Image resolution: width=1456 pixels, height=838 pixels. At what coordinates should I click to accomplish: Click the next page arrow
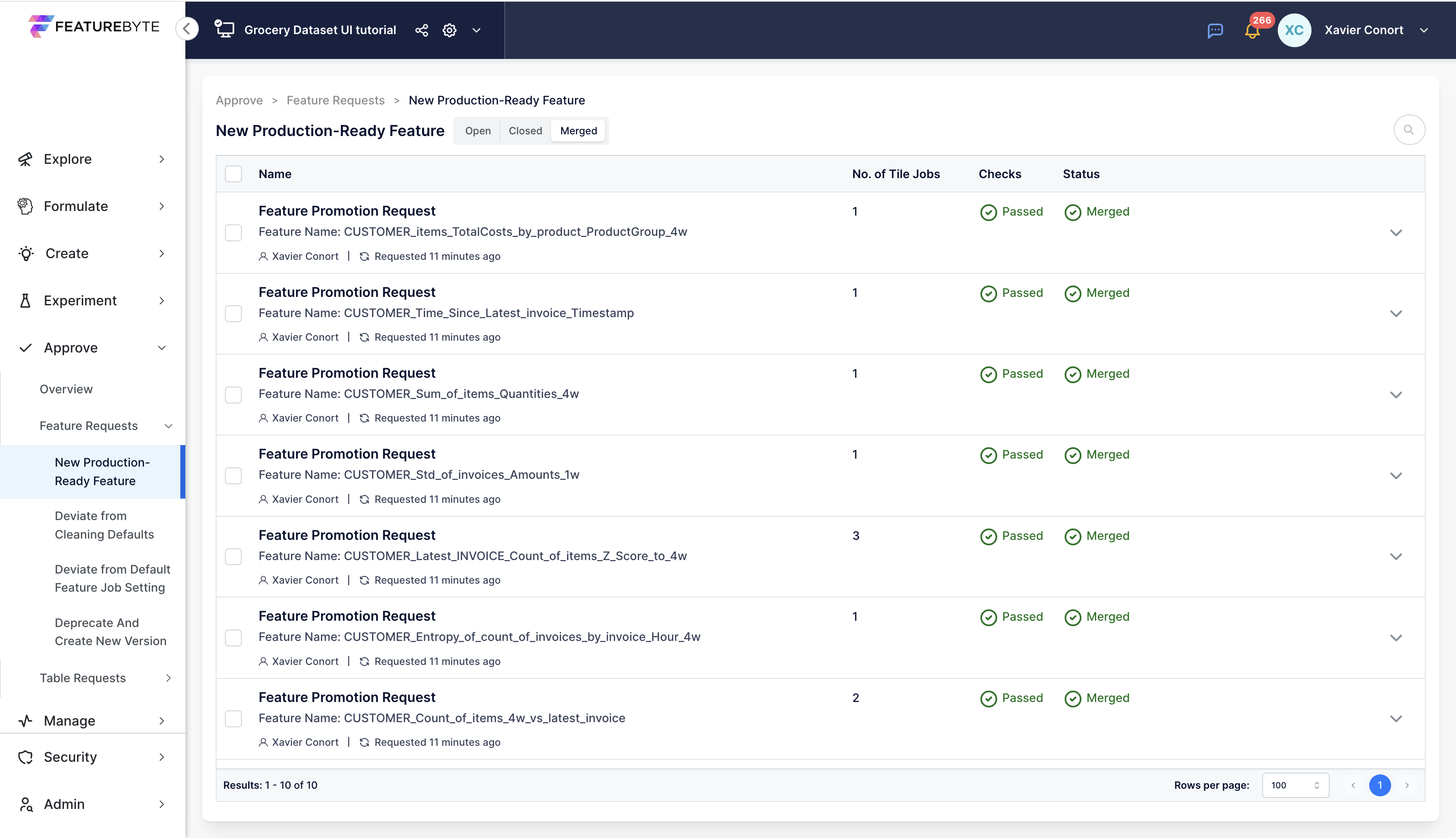point(1406,785)
